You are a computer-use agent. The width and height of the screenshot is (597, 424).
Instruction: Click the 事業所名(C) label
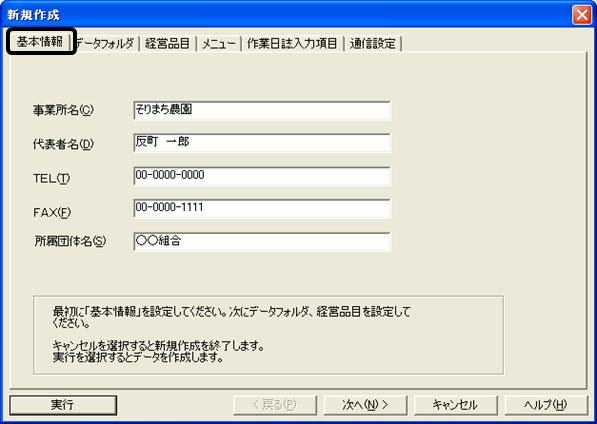click(63, 110)
